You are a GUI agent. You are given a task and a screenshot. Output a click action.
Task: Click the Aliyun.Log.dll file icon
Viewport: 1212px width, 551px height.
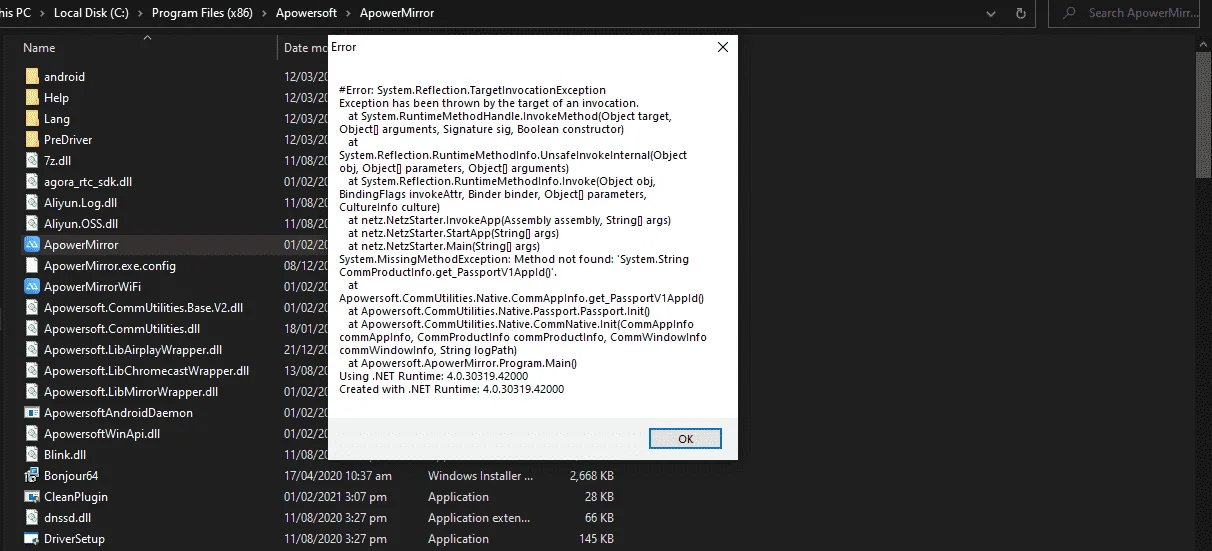[32, 202]
